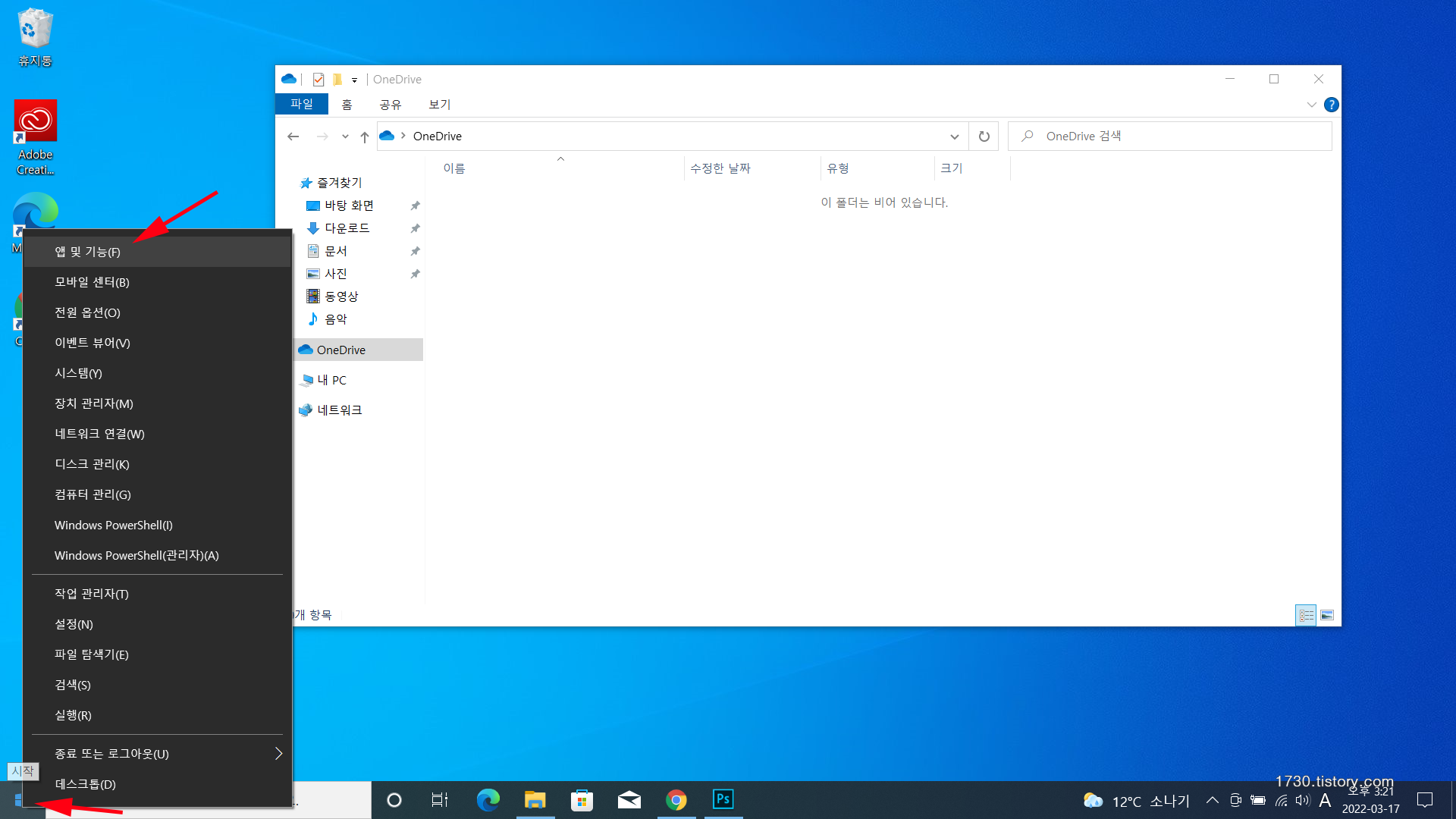Open Photoshop from the taskbar
This screenshot has width=1456, height=819.
pyautogui.click(x=723, y=799)
